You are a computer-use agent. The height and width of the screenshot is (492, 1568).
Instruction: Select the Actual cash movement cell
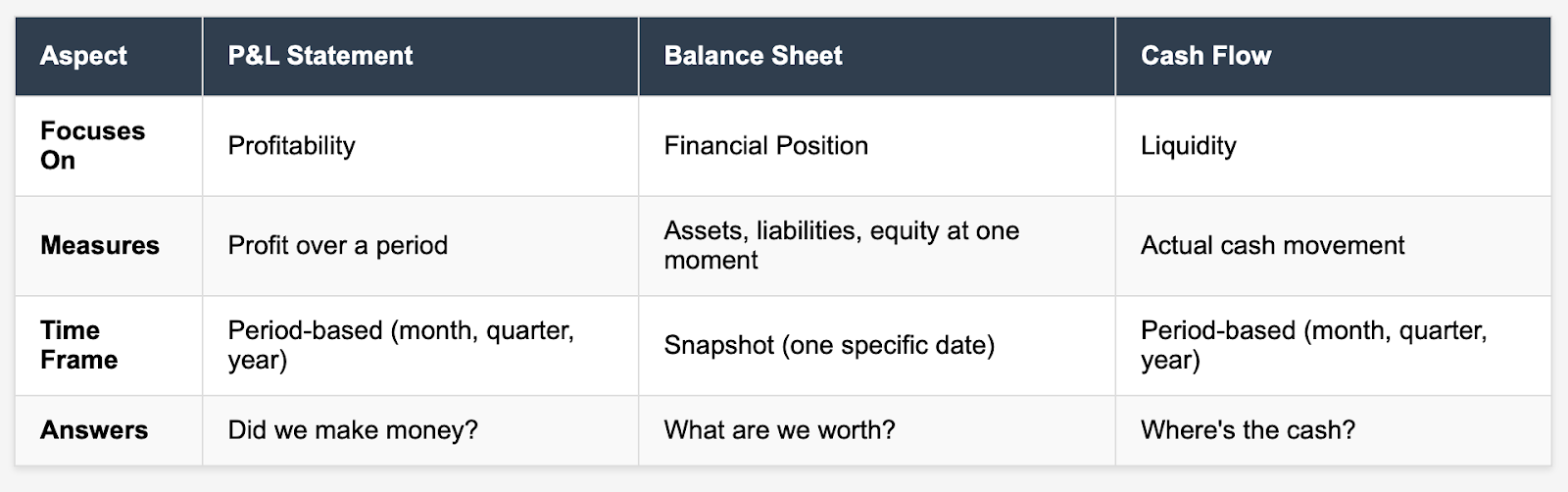pos(1334,246)
